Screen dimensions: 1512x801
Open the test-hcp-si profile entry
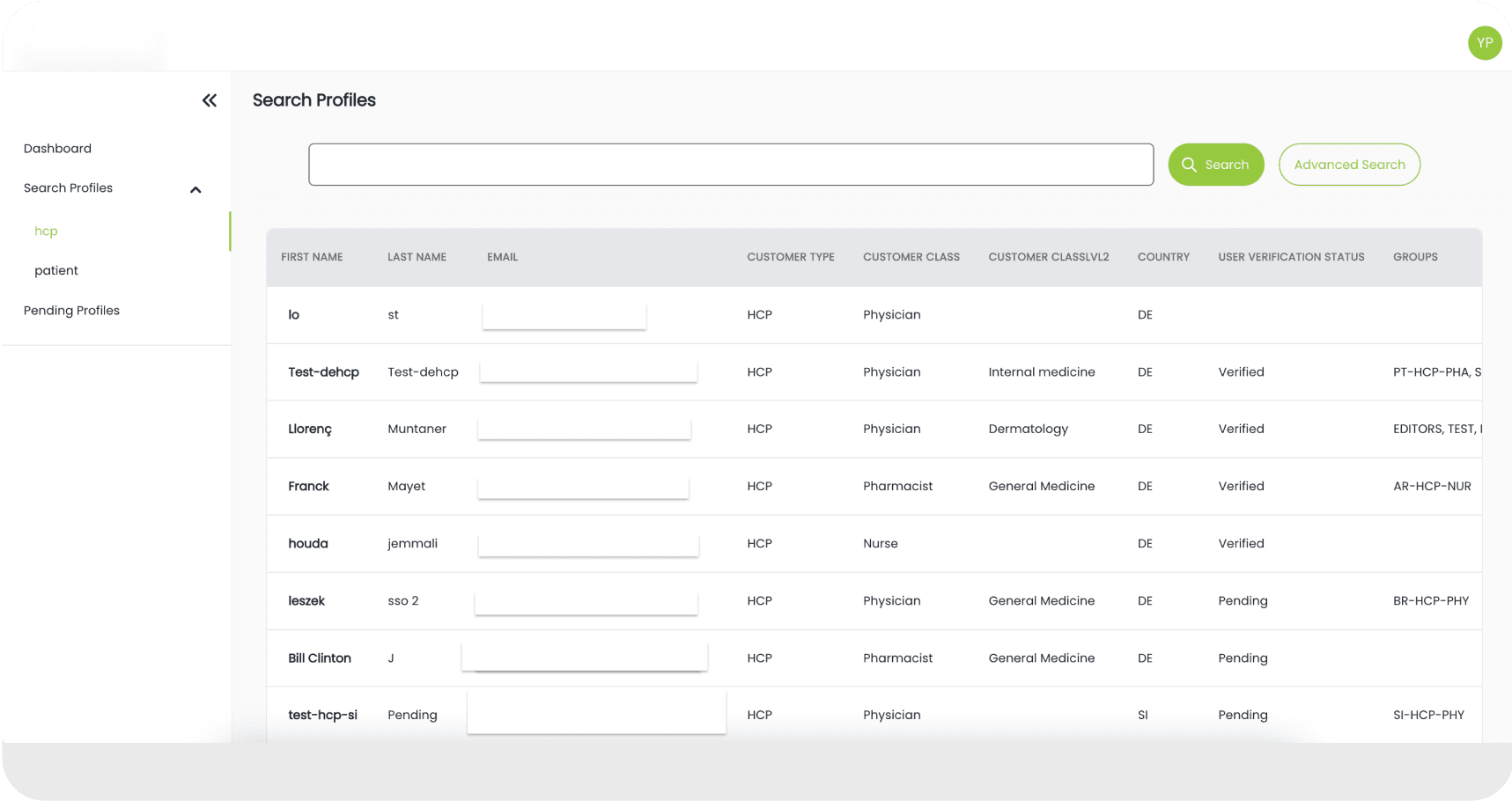point(322,715)
